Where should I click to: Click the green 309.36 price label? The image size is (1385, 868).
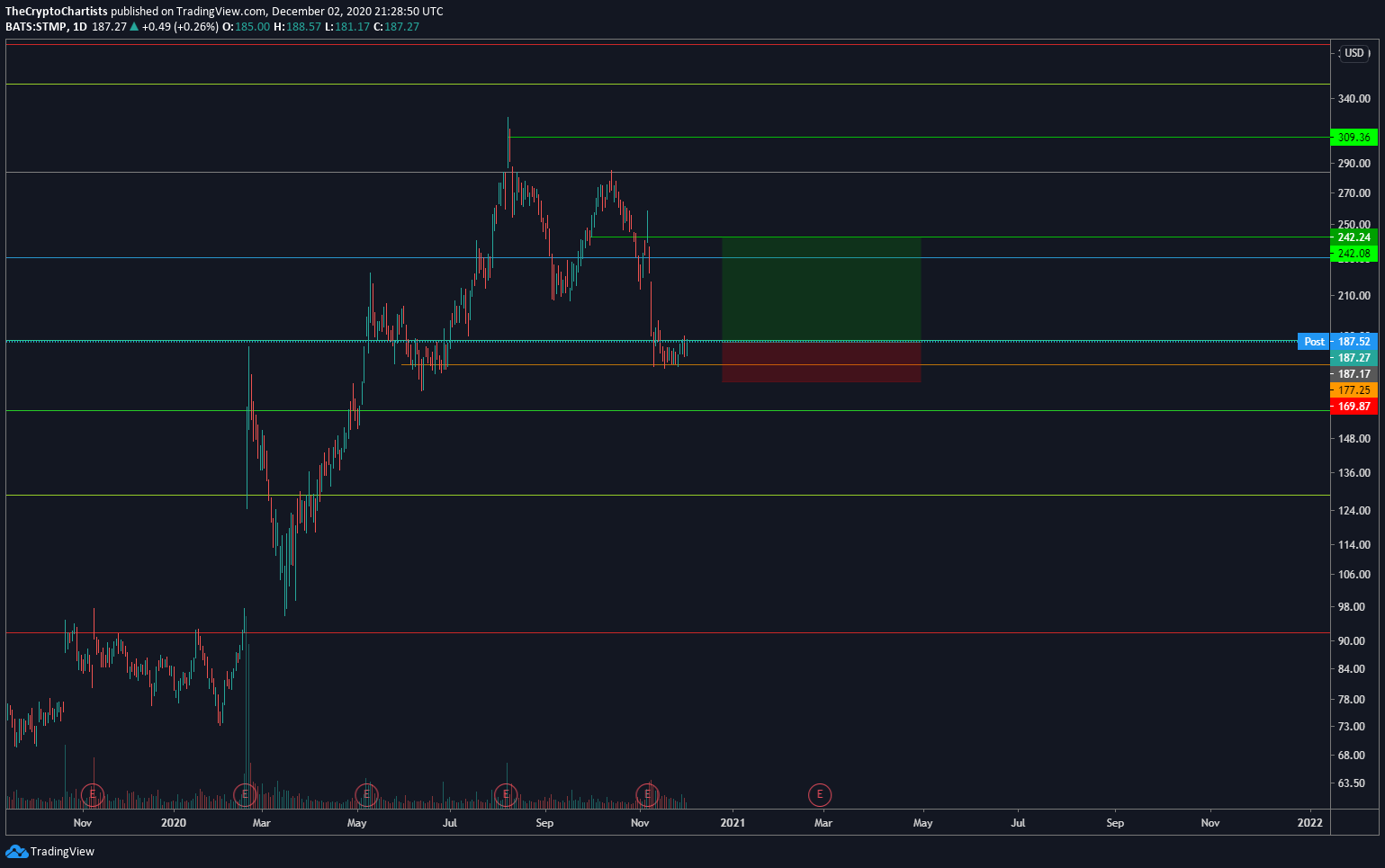tap(1354, 138)
